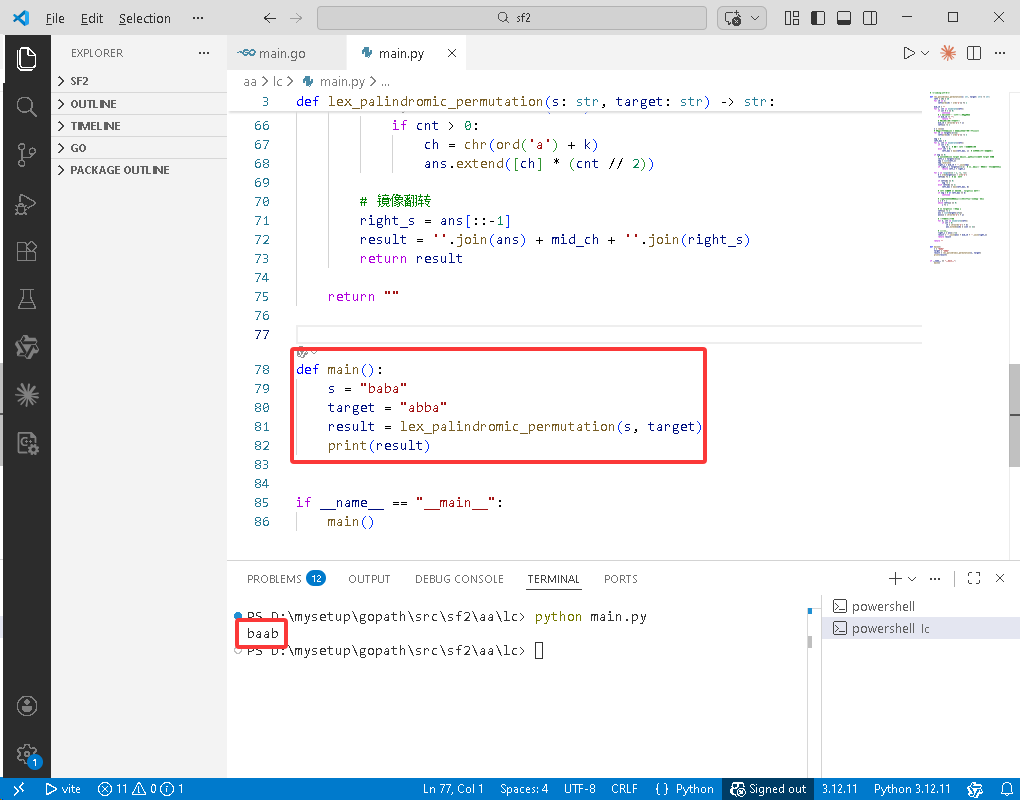Open Copilot chat dropdown in title bar
Viewport: 1020px width, 800px height.
click(755, 18)
